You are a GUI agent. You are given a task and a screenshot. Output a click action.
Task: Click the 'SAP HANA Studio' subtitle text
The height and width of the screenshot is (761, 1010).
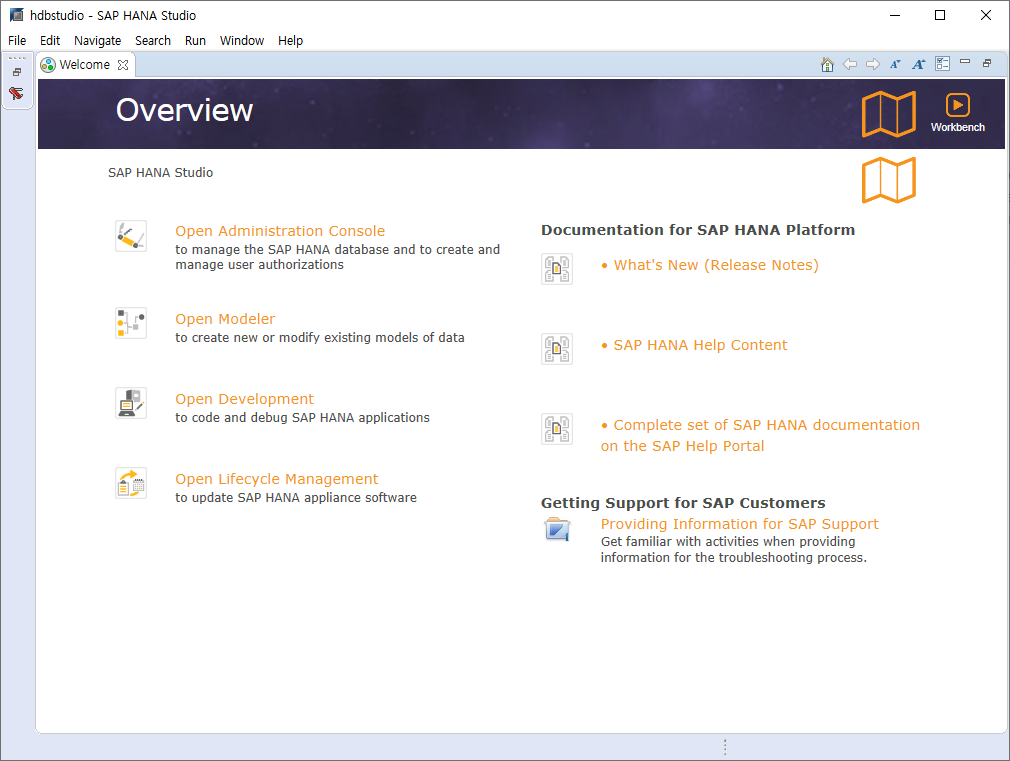pos(160,173)
